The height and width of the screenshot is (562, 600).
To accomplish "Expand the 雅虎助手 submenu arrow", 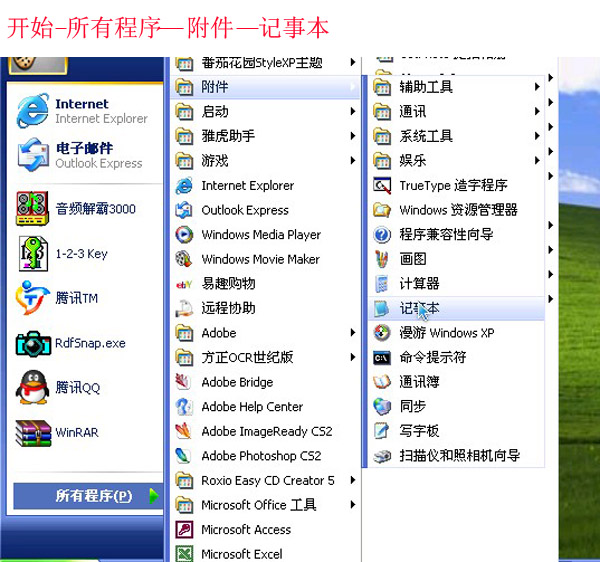I will [x=353, y=136].
